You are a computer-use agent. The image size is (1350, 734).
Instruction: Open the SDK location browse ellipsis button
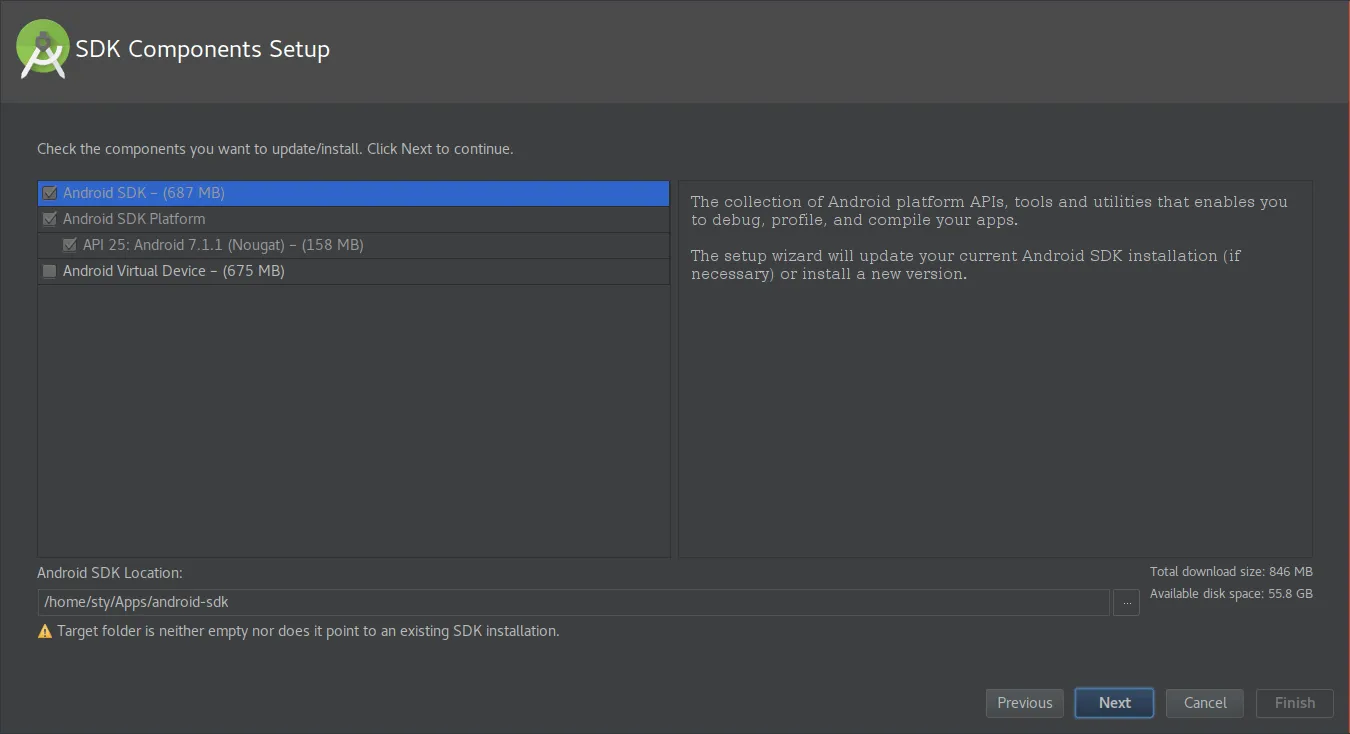coord(1126,603)
